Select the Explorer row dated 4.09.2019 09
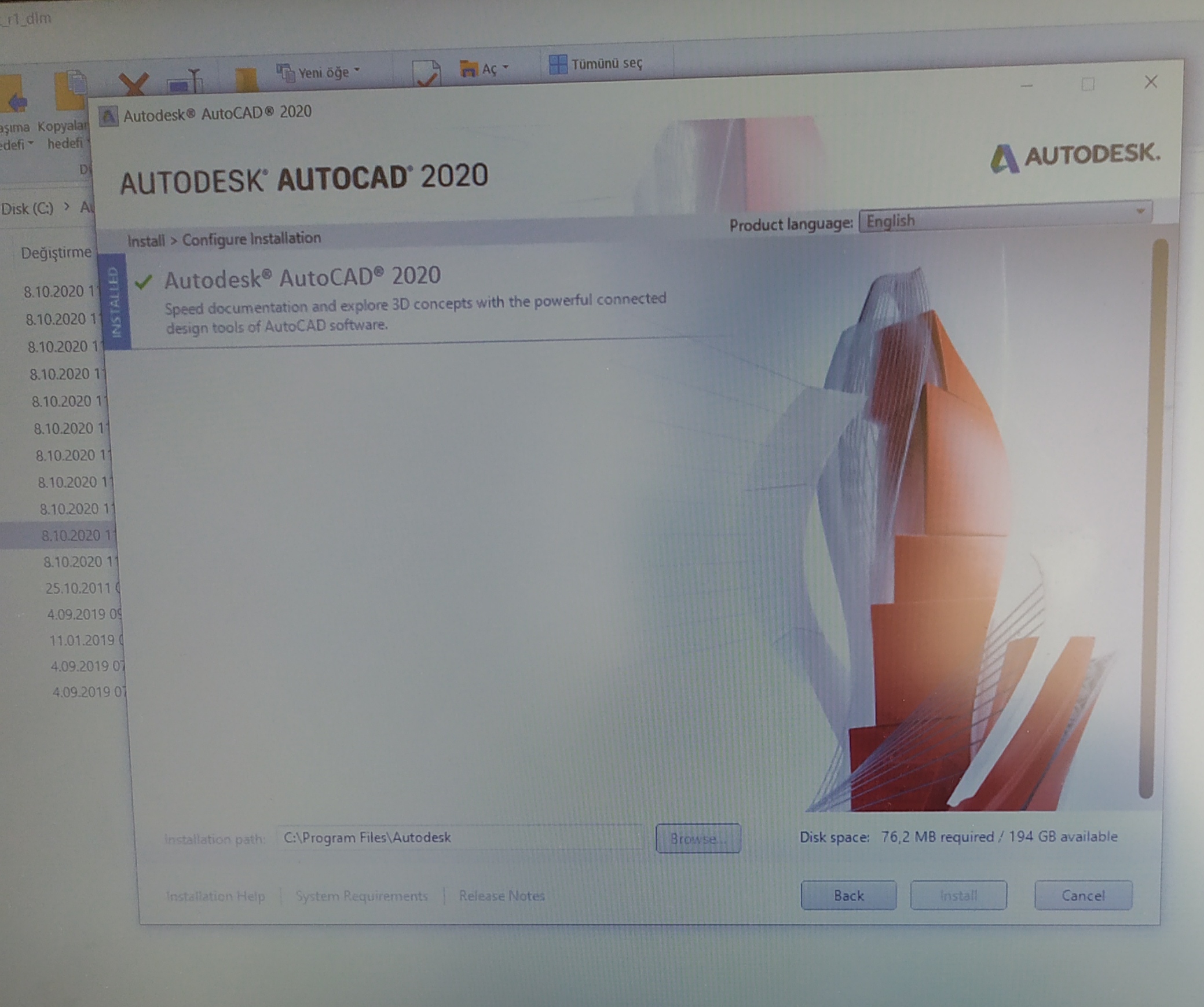Image resolution: width=1204 pixels, height=1007 pixels. pyautogui.click(x=85, y=614)
